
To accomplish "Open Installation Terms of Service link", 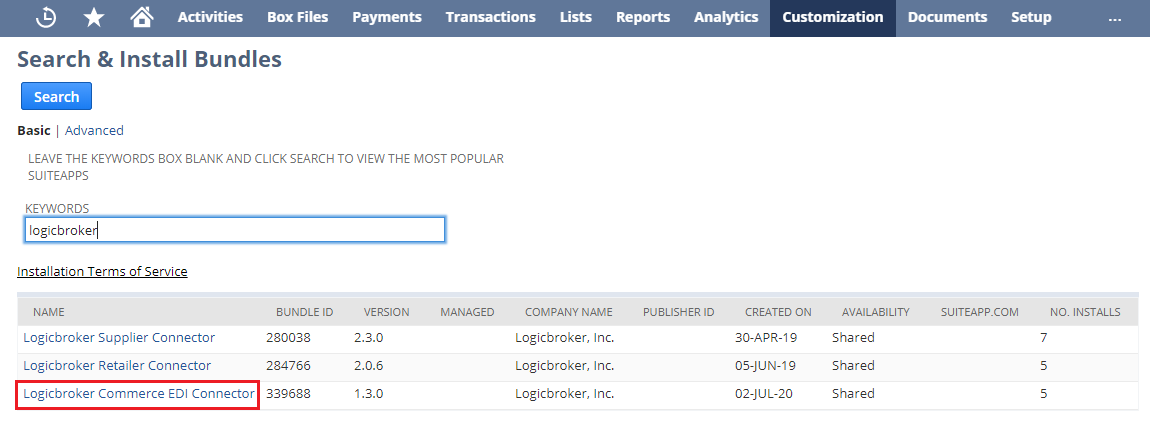I will point(102,271).
